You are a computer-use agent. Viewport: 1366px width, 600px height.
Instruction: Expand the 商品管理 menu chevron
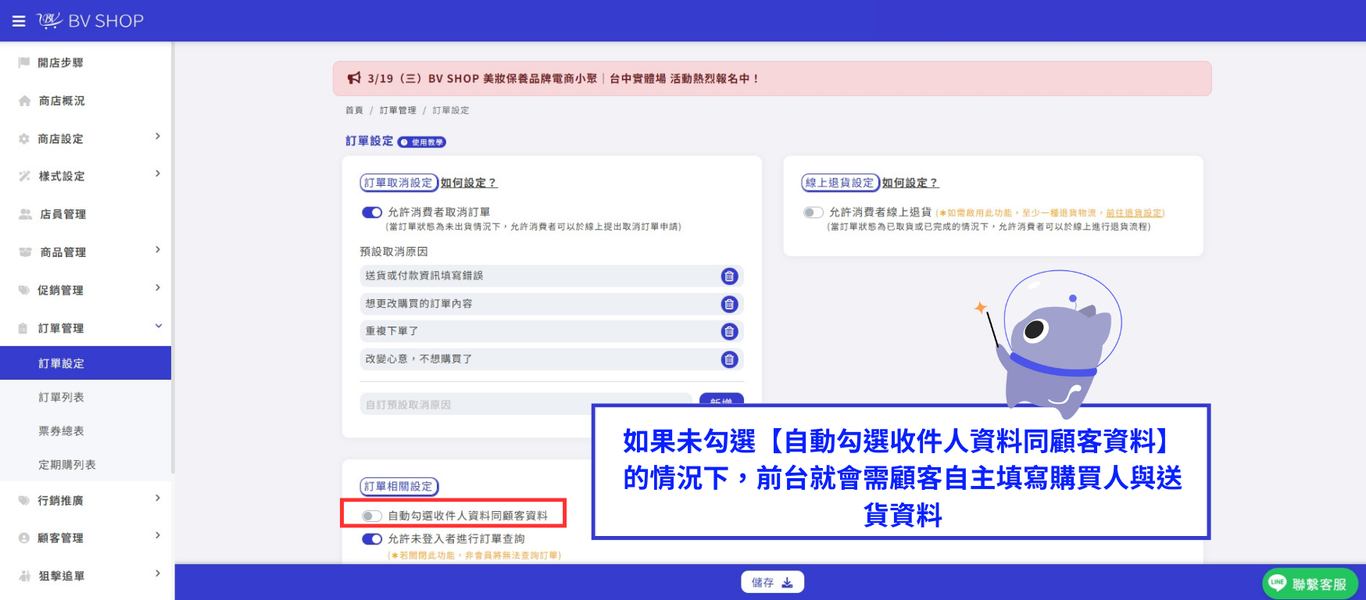(157, 250)
